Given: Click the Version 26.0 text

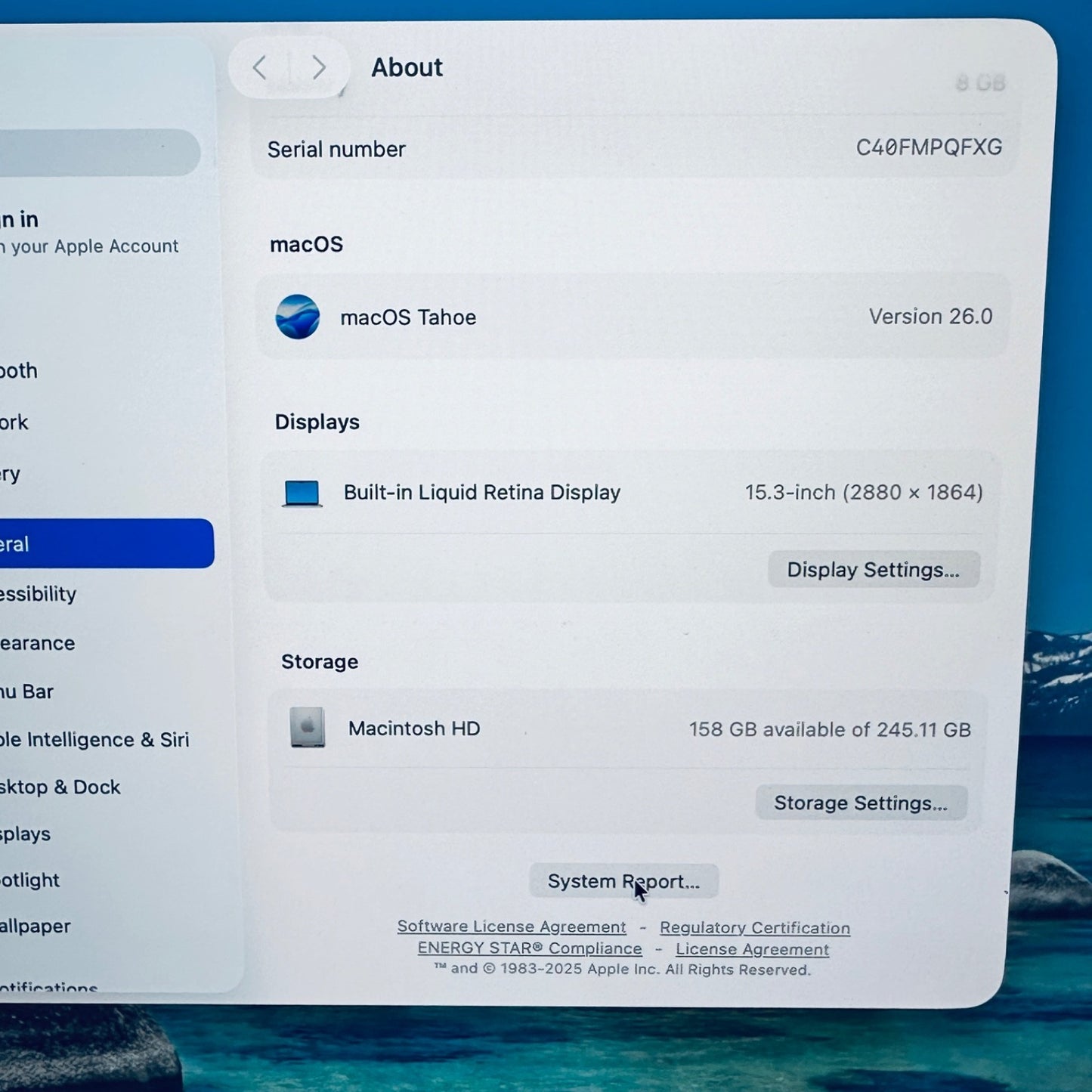Looking at the screenshot, I should click(930, 317).
